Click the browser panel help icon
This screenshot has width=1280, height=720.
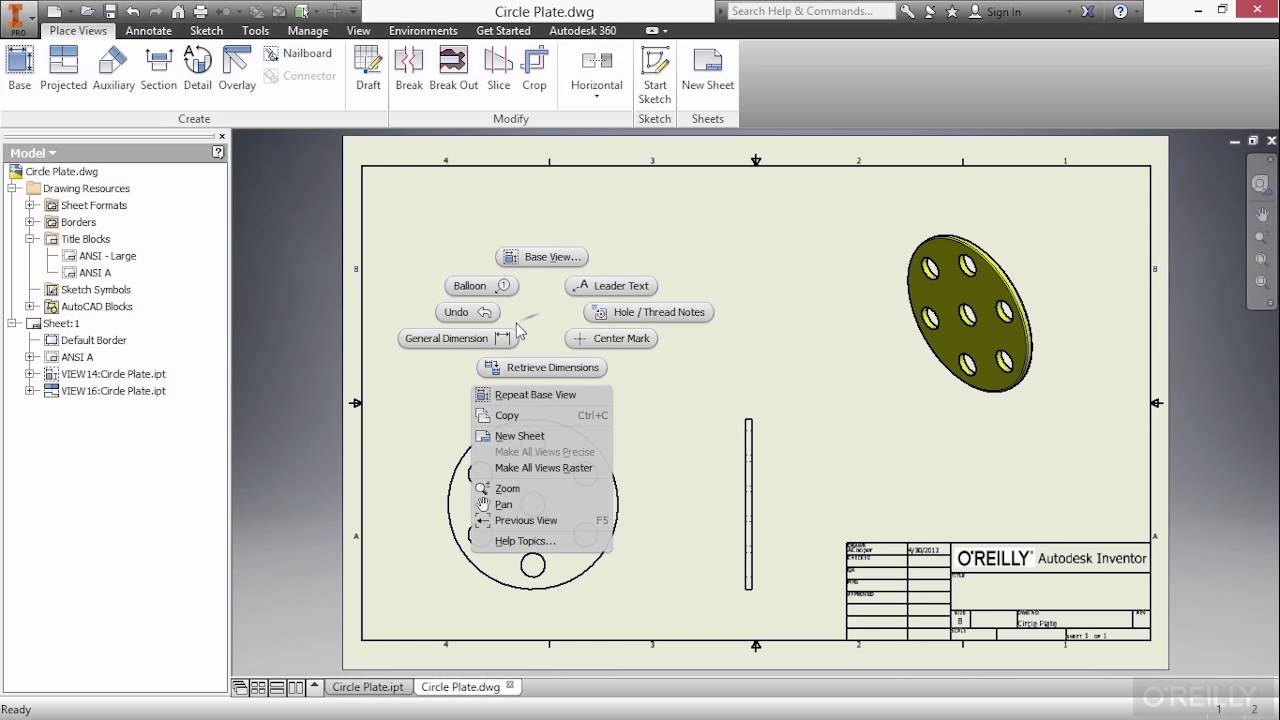pos(218,153)
